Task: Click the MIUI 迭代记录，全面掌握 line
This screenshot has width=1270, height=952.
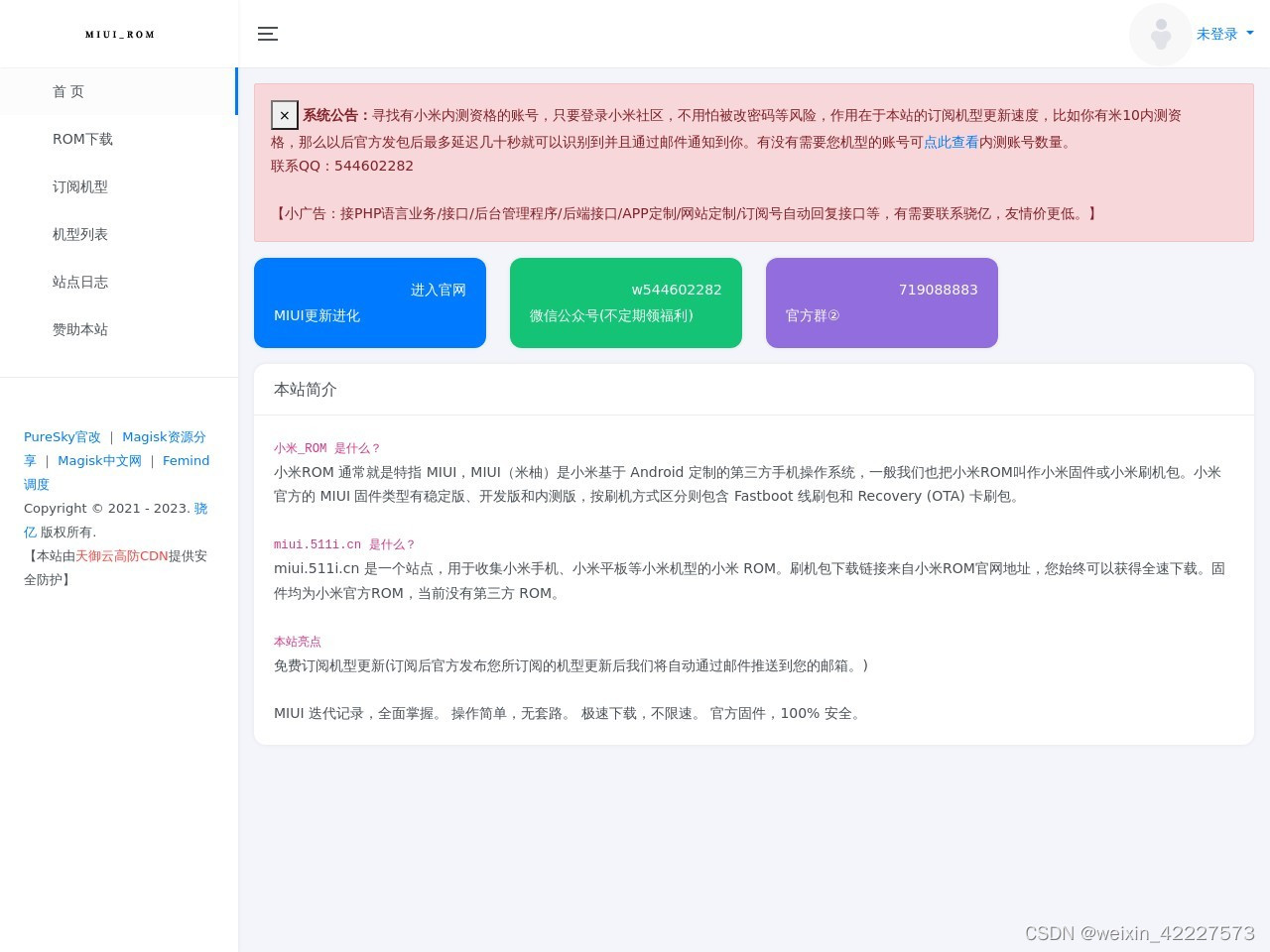Action: coord(570,713)
